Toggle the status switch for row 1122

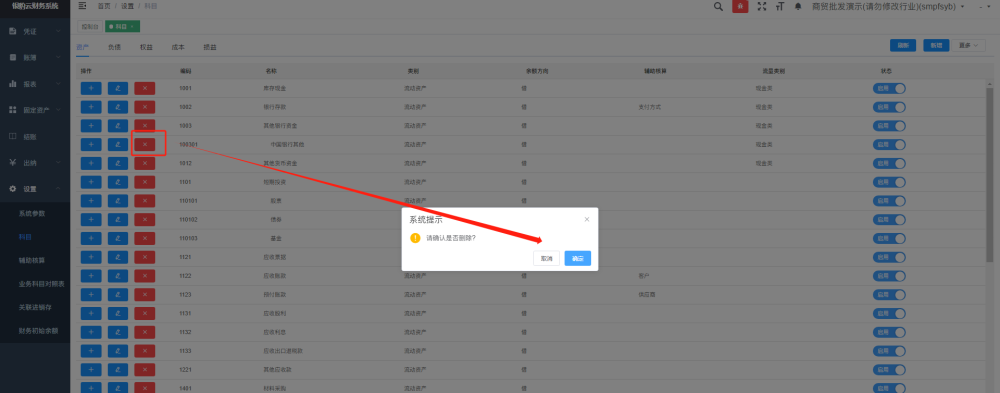point(889,276)
